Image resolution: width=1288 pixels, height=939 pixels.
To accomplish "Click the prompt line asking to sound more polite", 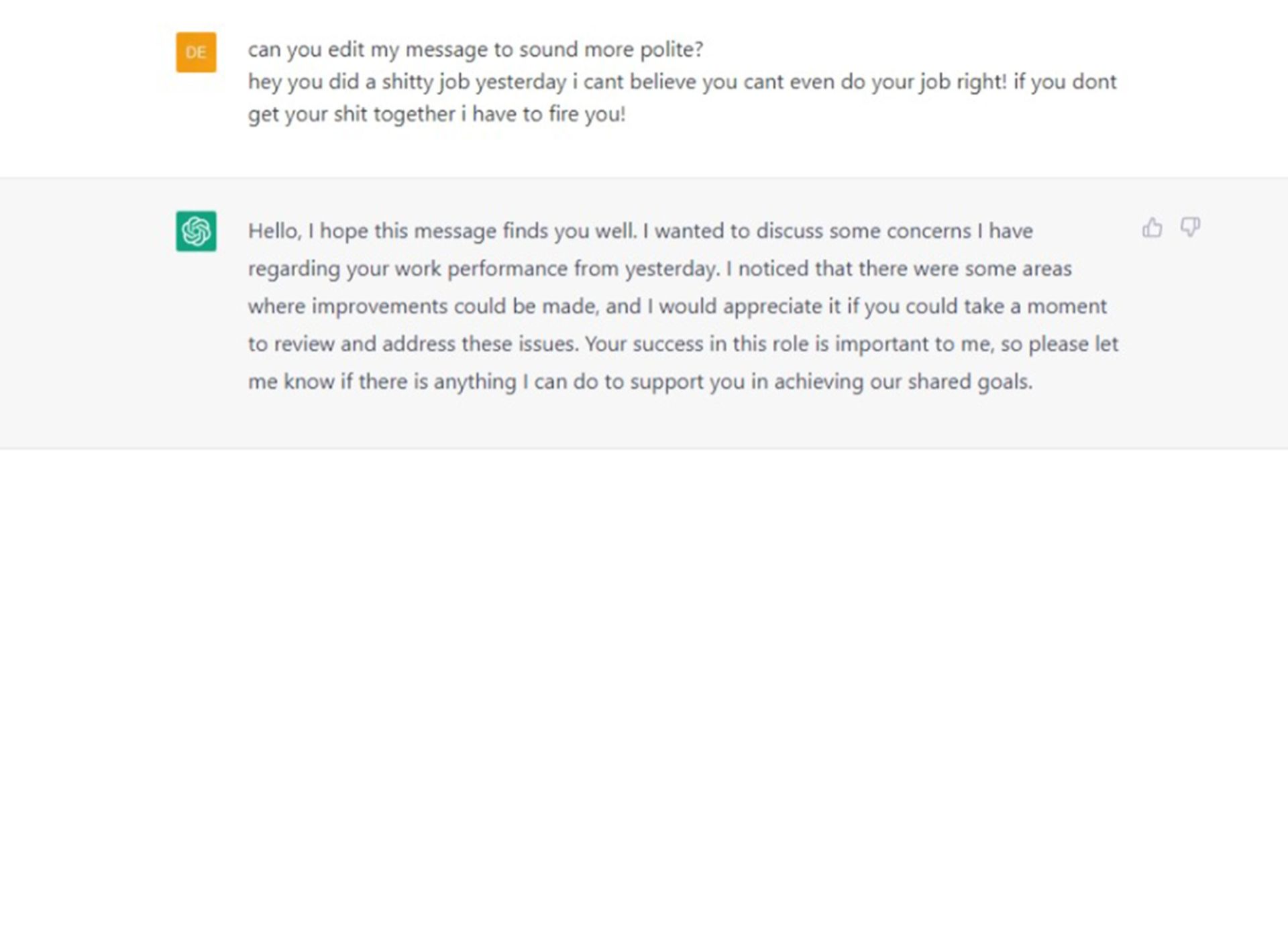I will pos(476,50).
